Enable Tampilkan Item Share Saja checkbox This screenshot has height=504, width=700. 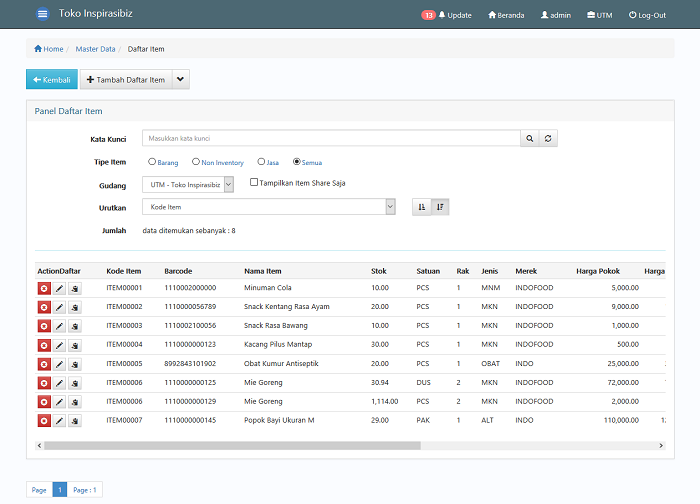coord(254,182)
